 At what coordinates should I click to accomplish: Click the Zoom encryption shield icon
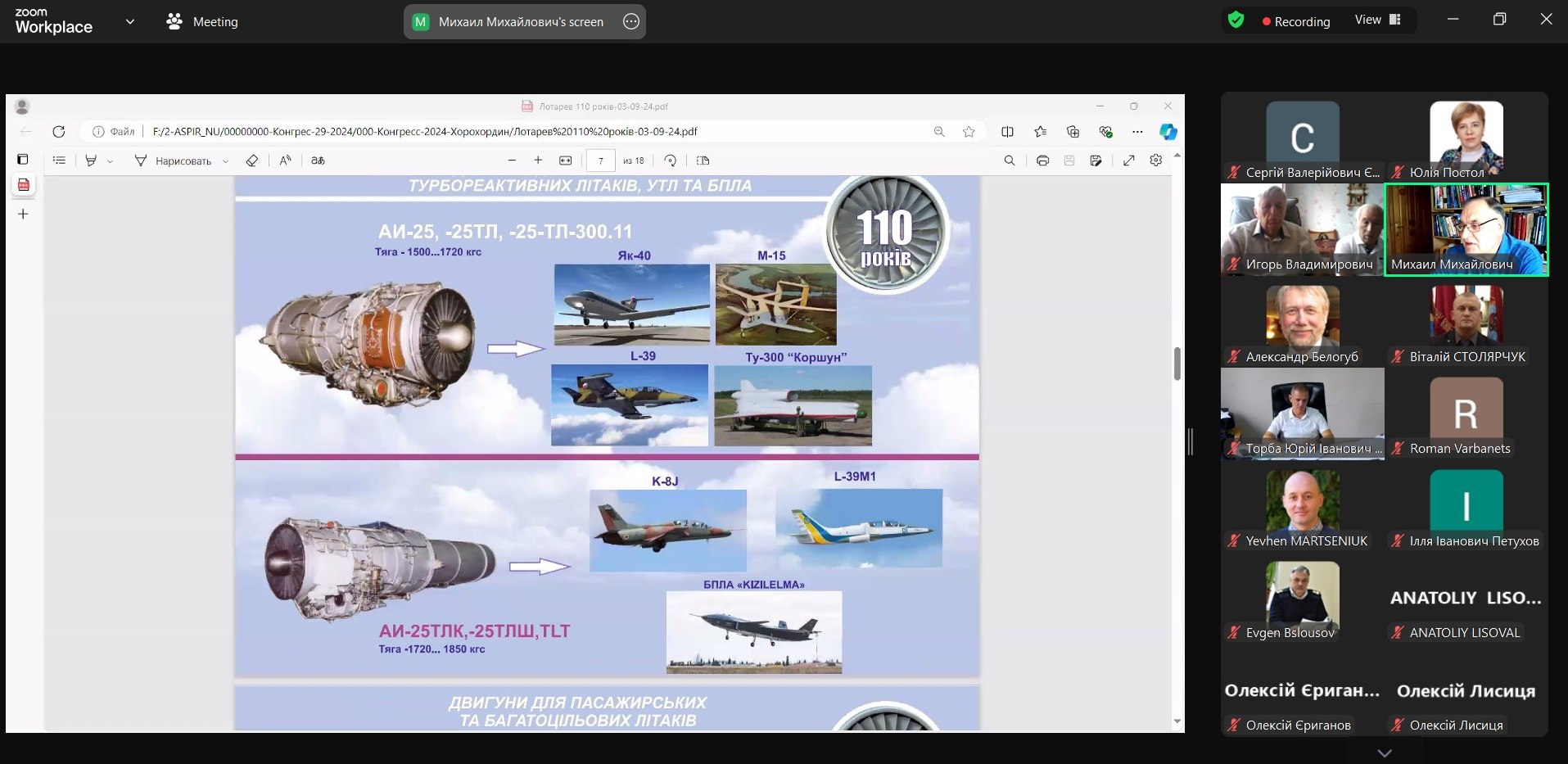(x=1236, y=20)
